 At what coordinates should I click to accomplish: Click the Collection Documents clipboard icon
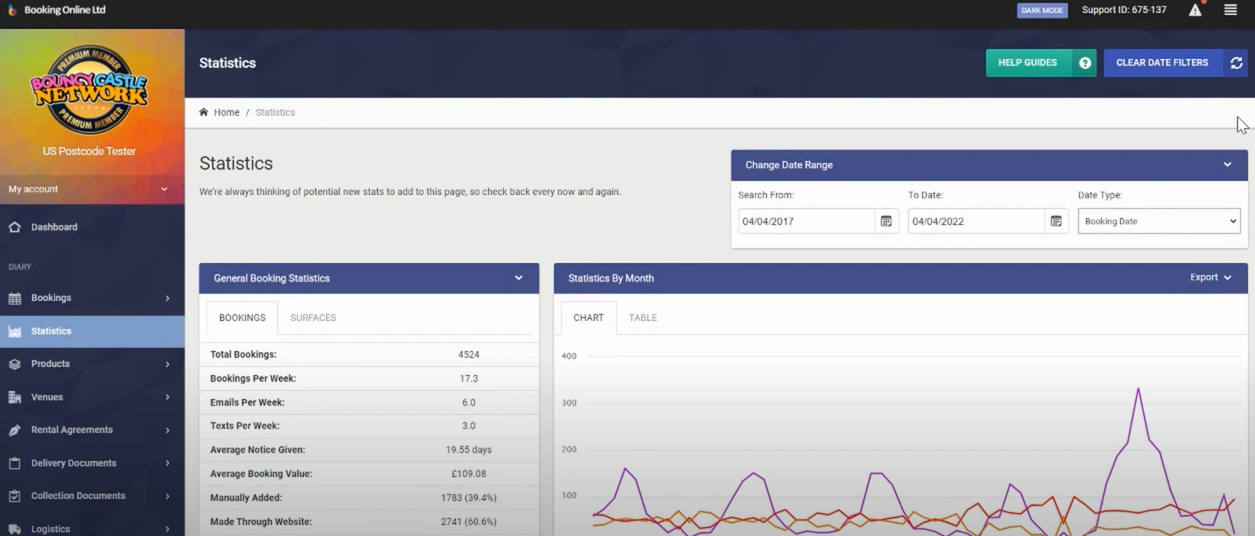(14, 496)
